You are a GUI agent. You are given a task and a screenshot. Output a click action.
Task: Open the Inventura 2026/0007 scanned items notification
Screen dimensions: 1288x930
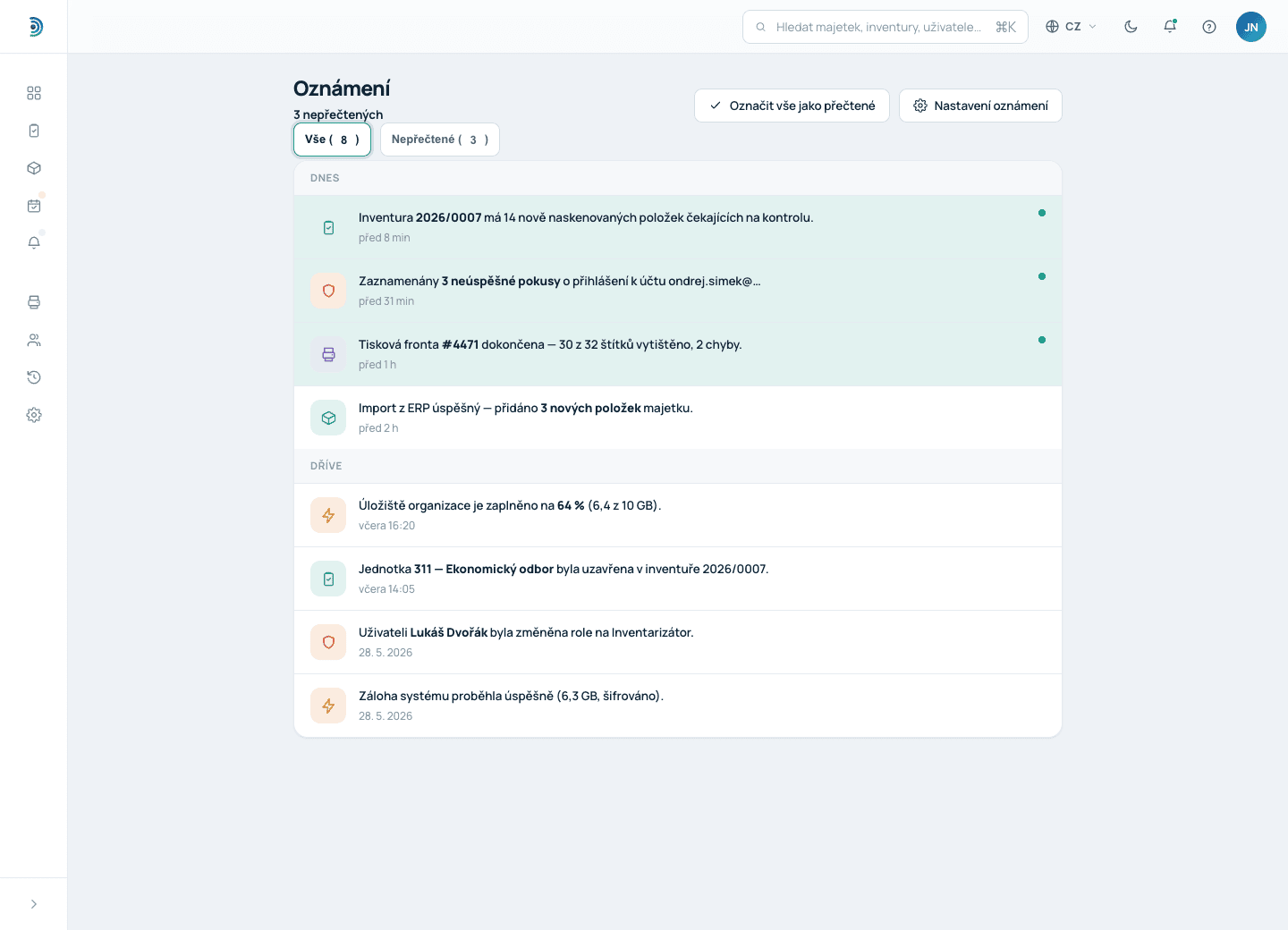click(x=678, y=228)
